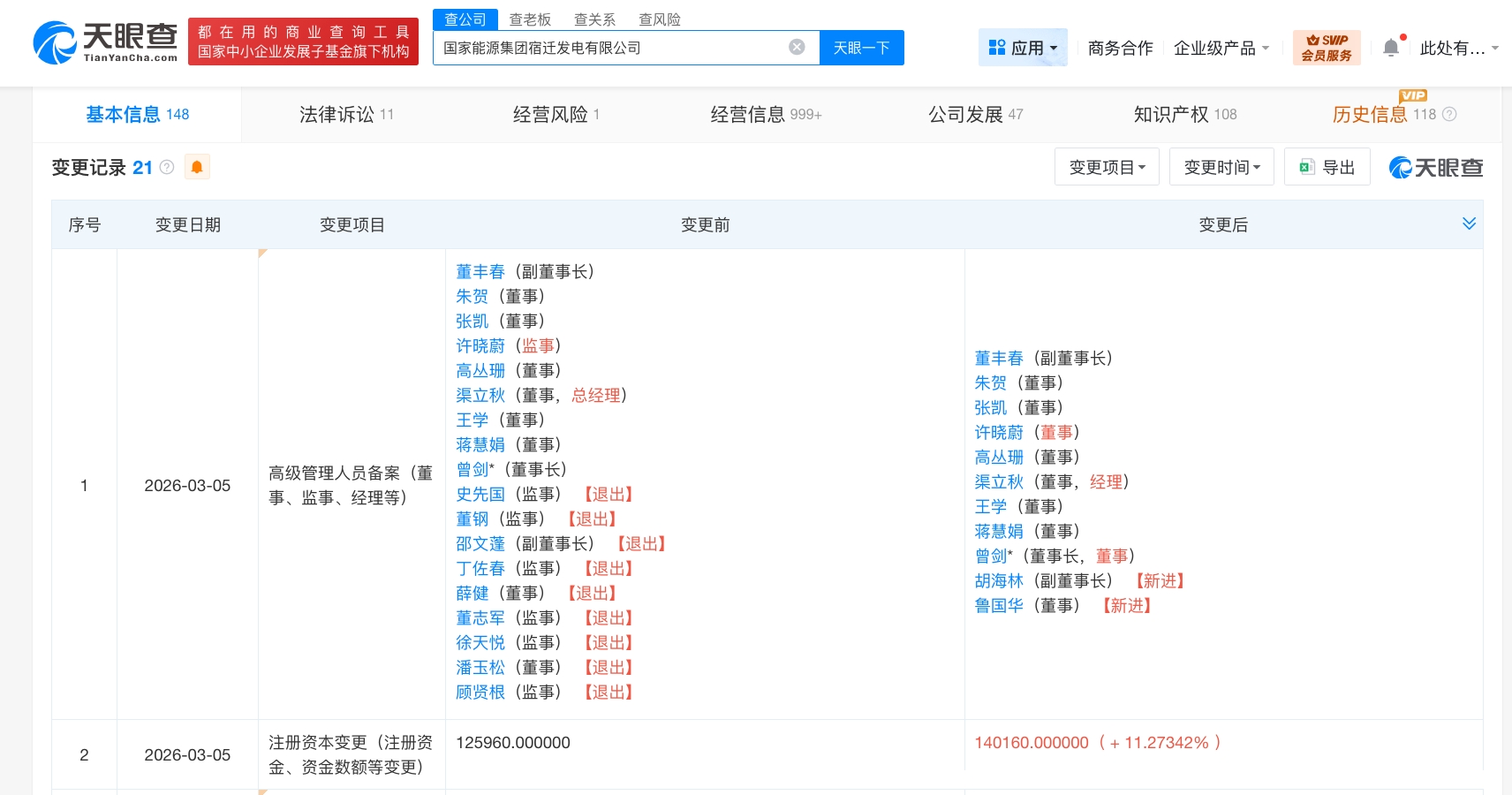Open the notification bell in header
The width and height of the screenshot is (1512, 795).
pyautogui.click(x=1390, y=48)
